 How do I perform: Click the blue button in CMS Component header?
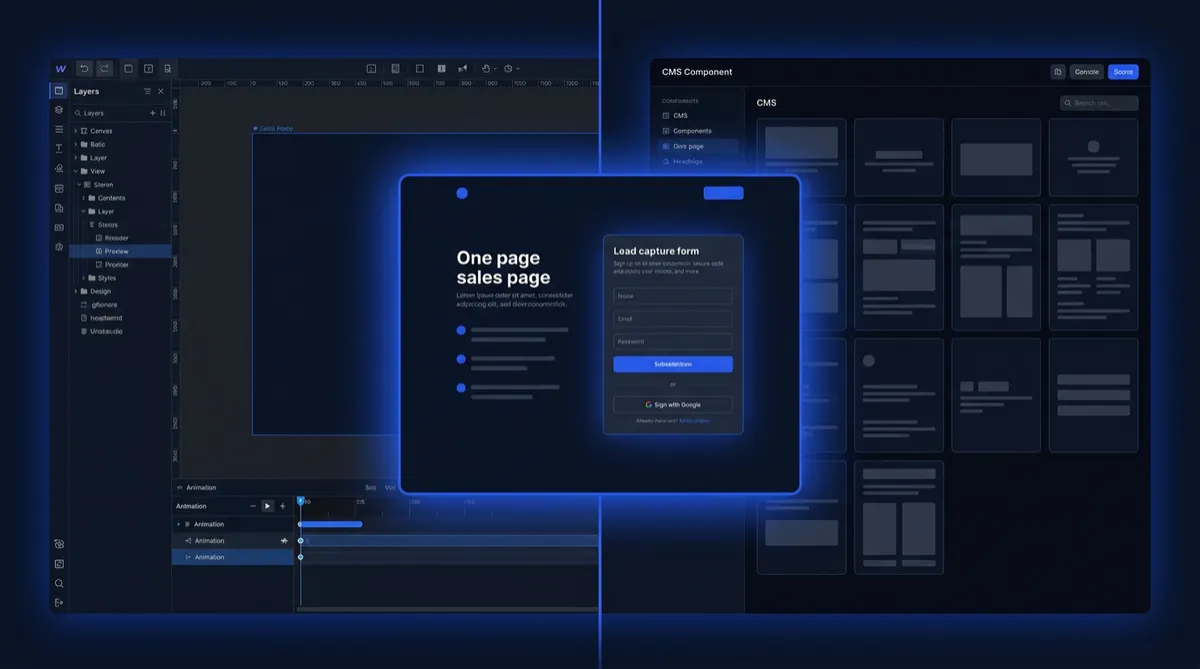coord(1123,72)
